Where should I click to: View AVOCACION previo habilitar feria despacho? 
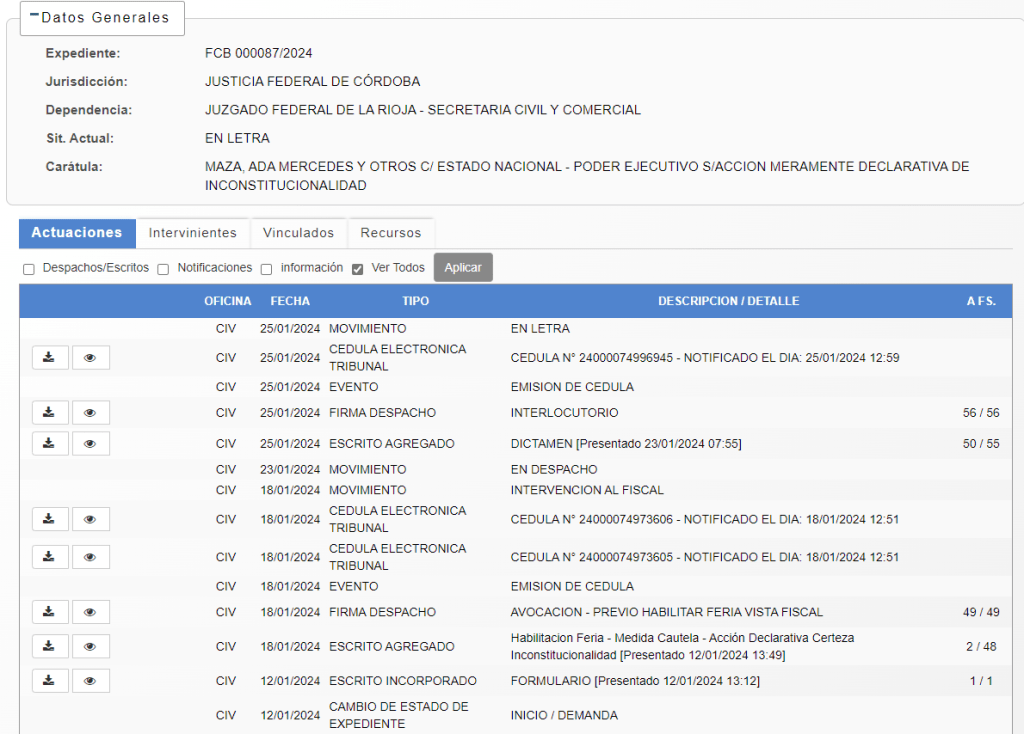91,612
